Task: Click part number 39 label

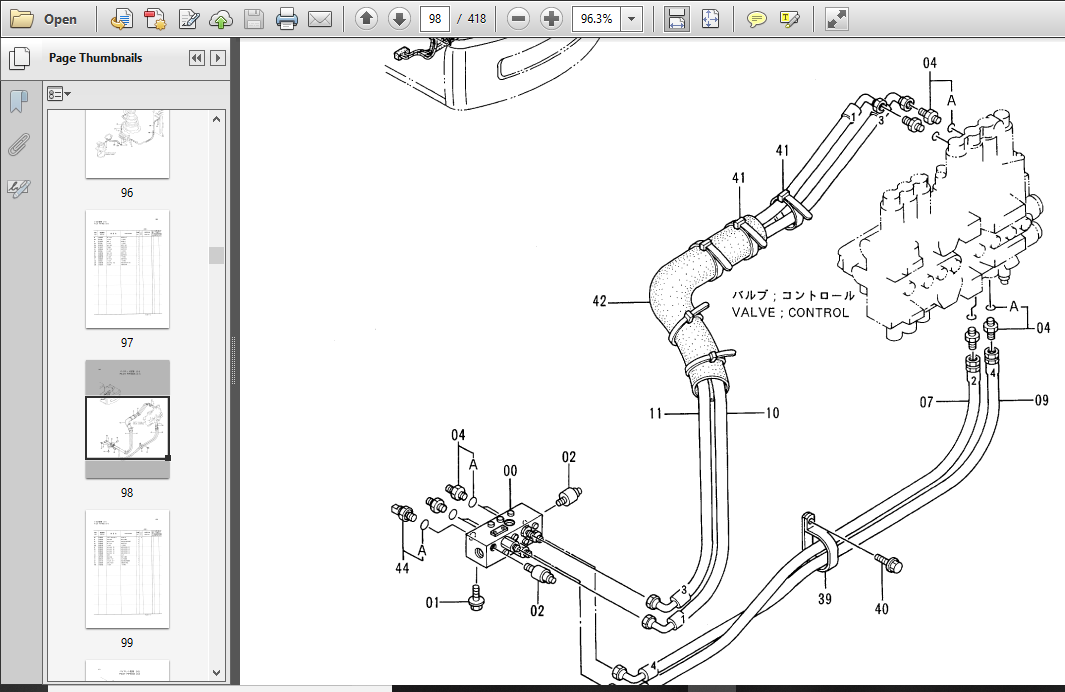Action: pos(825,599)
